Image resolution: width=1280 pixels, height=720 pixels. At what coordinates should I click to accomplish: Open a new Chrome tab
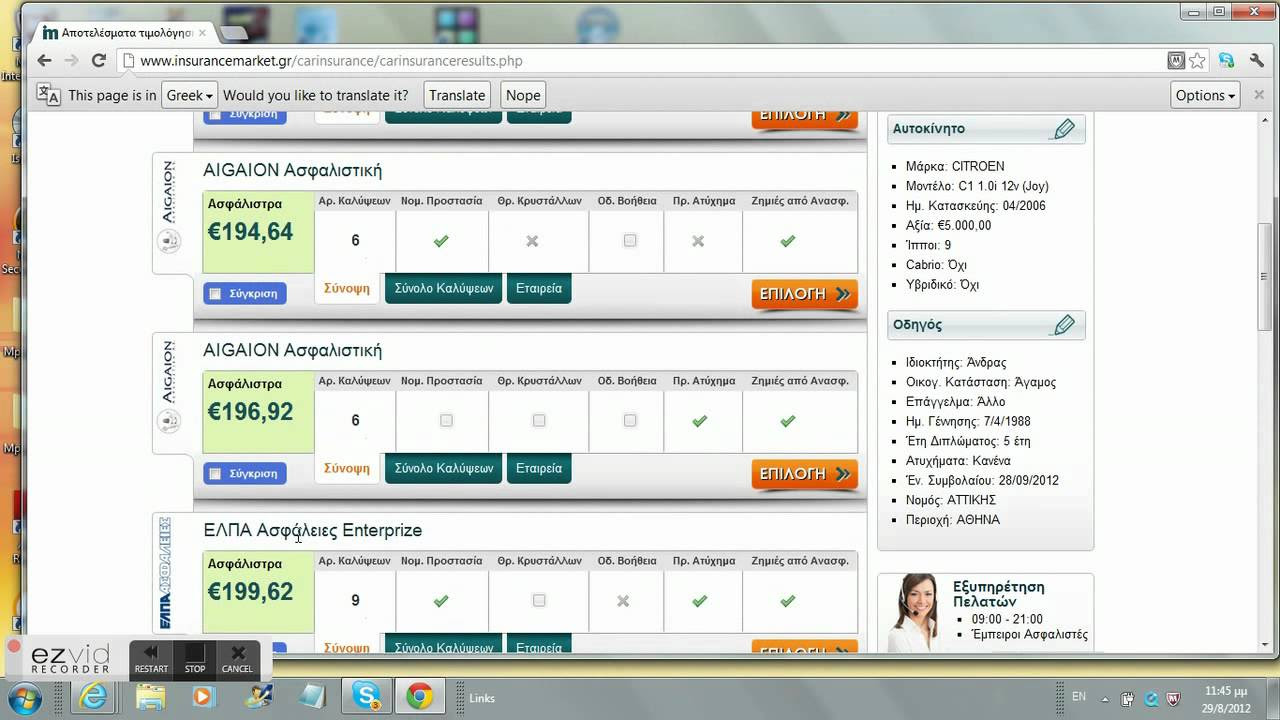coord(234,33)
